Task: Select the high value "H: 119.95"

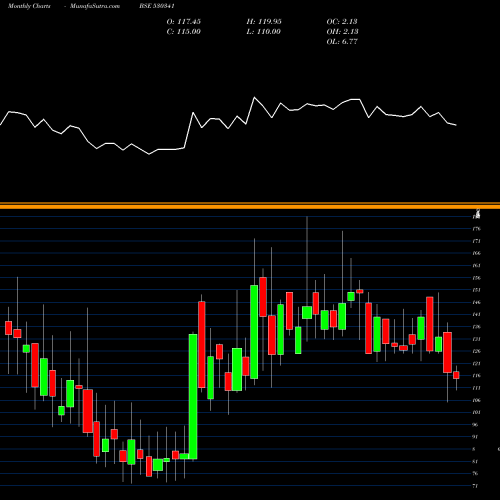Action: [x=264, y=22]
